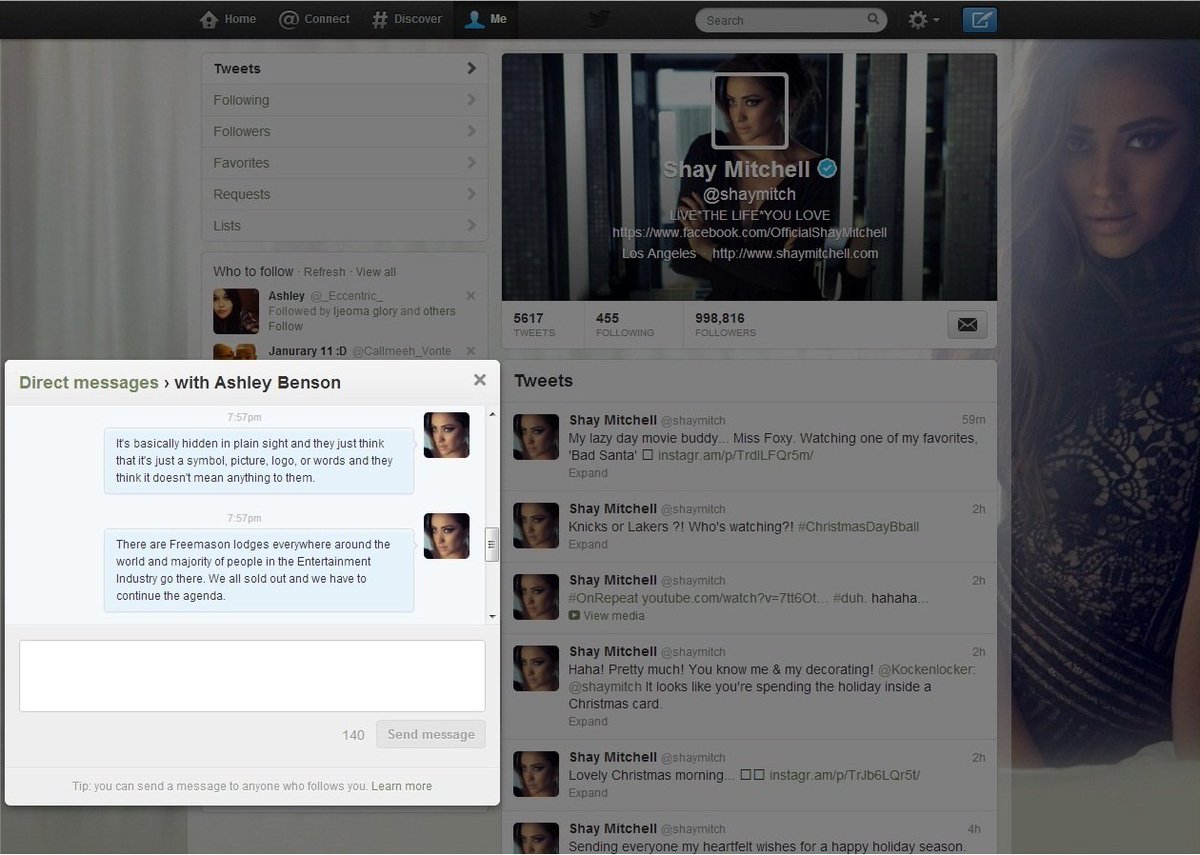Open the instagr.am/p/TrJb6LQr5t link

tap(843, 775)
